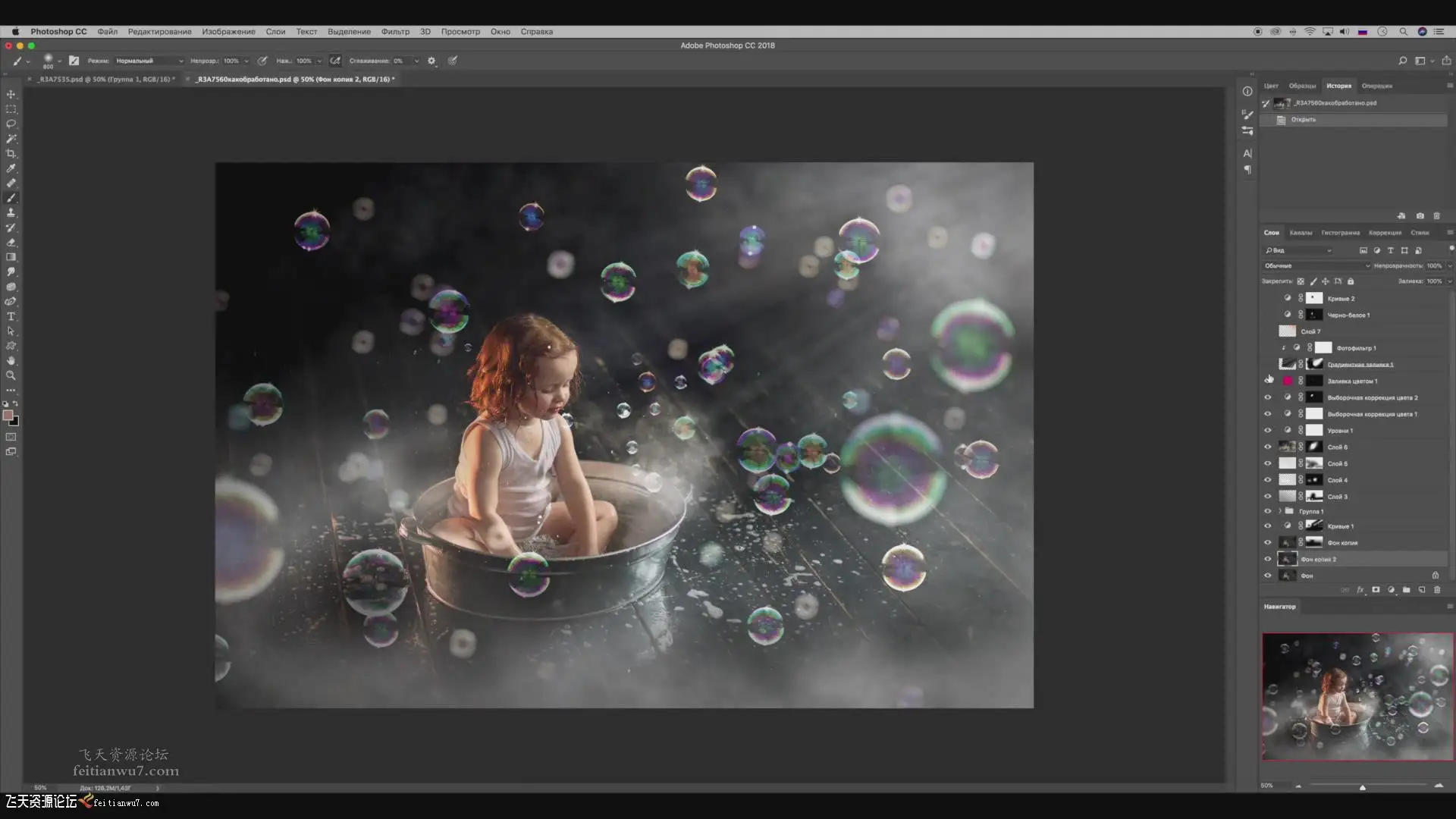Open brush mode dropdown Нормальный
The width and height of the screenshot is (1456, 819).
tap(149, 61)
